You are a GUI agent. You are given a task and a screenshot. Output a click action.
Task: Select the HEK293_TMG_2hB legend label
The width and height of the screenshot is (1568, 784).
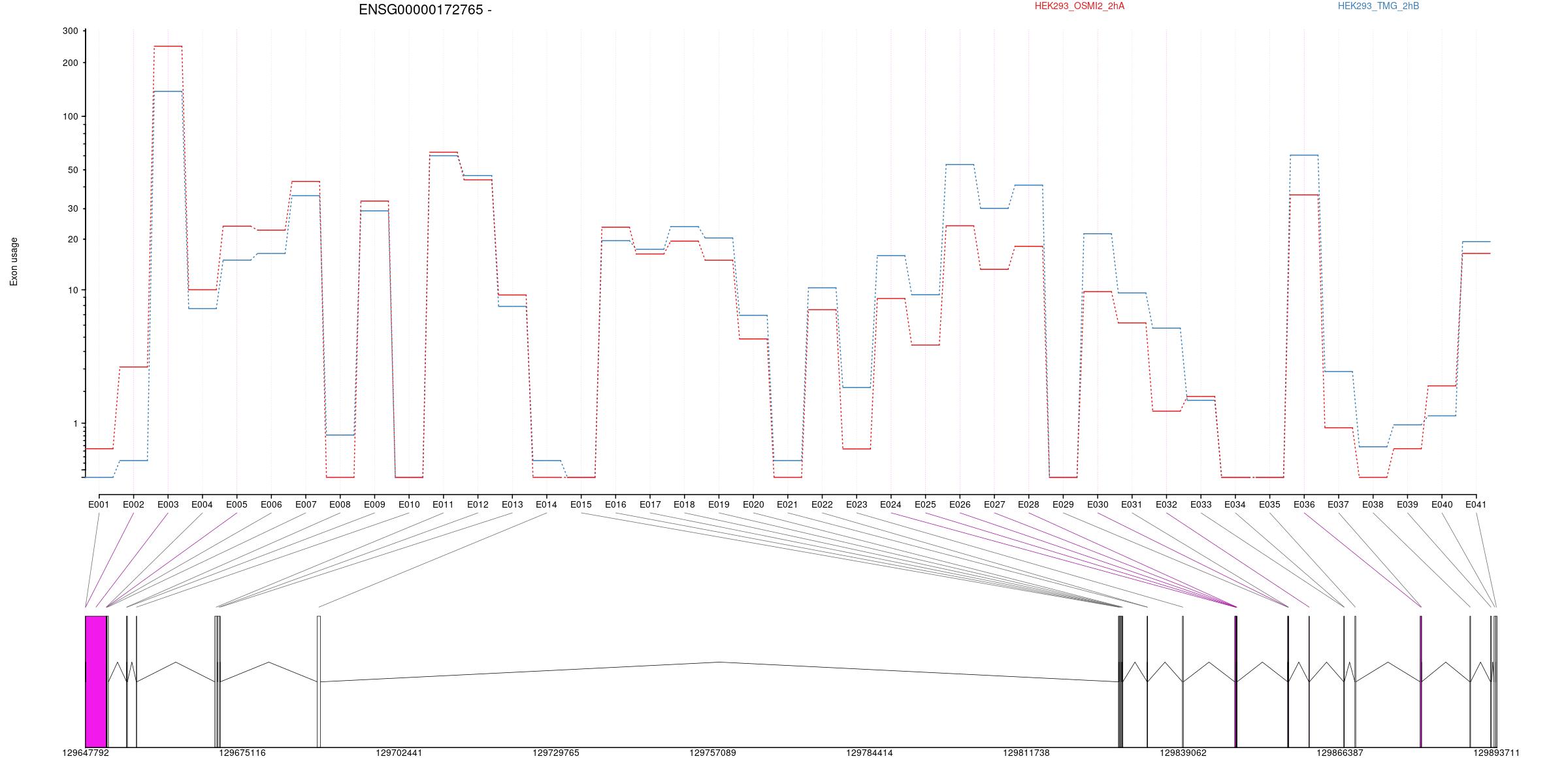[x=1378, y=6]
